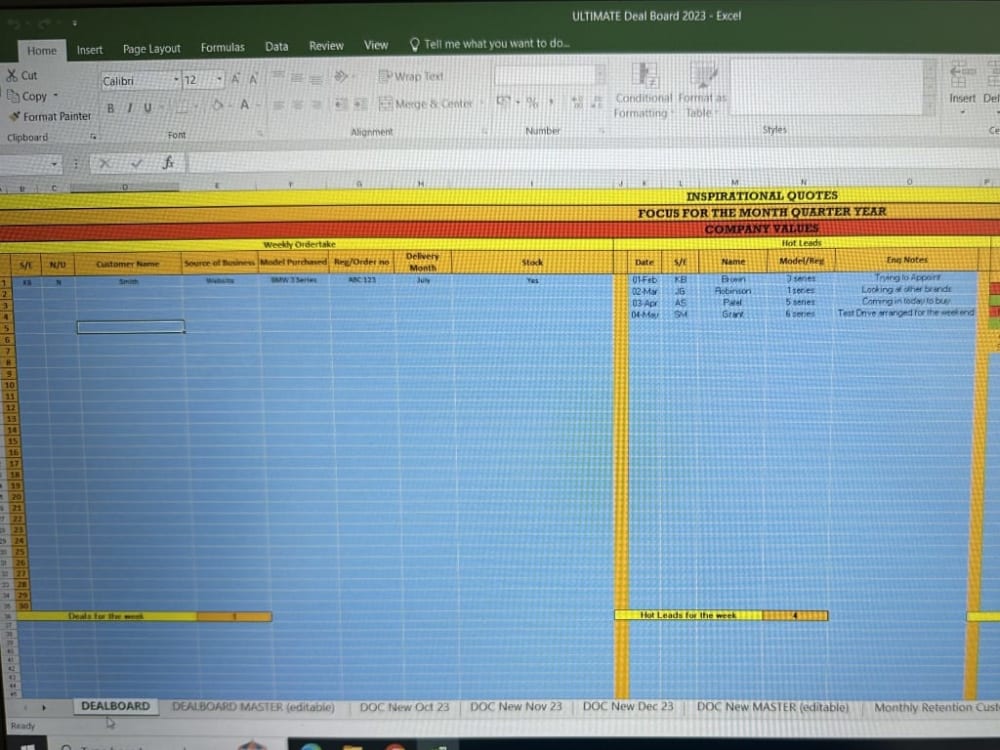
Task: Open the font size 12 dropdown
Action: (x=219, y=80)
